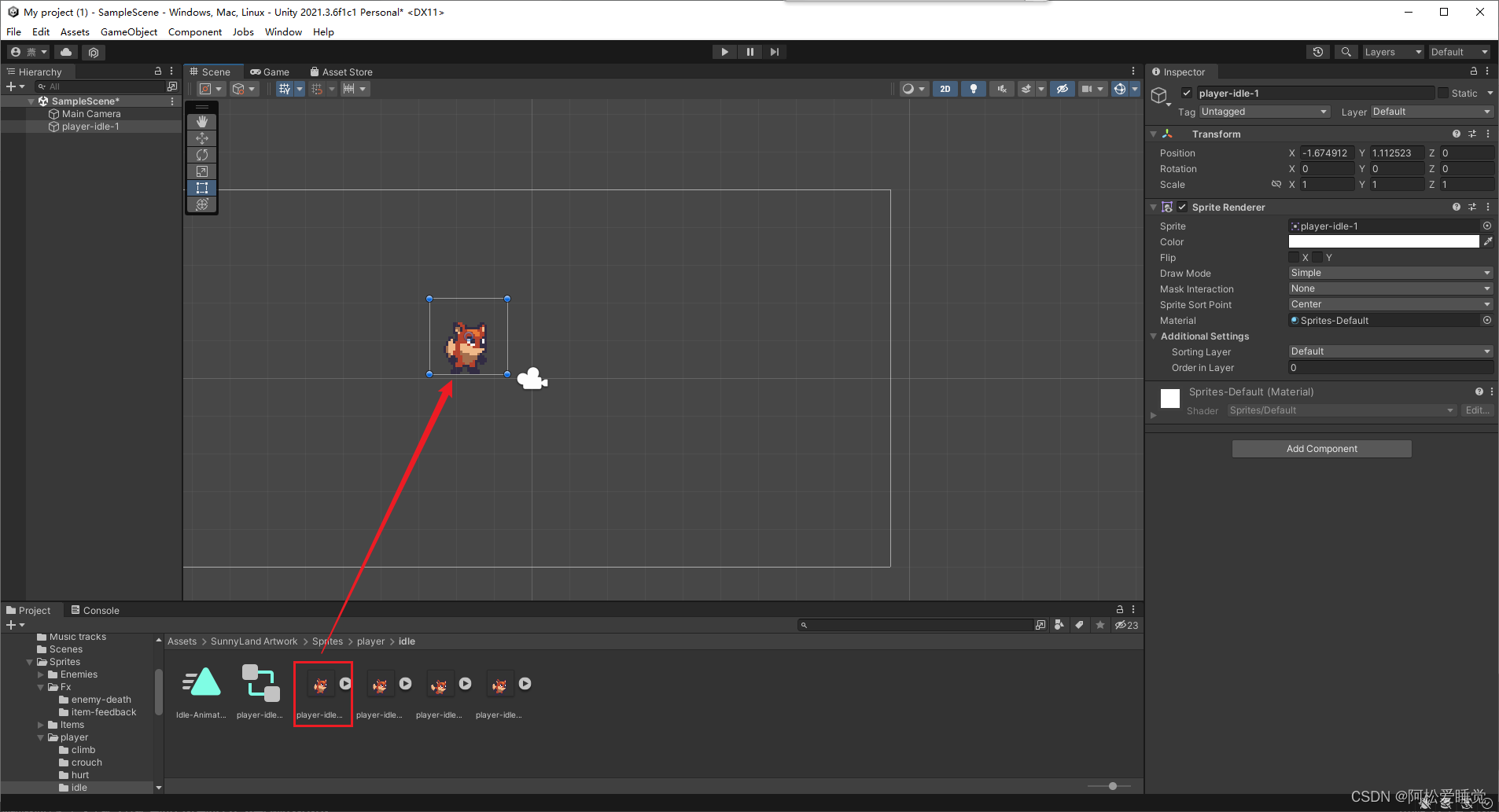Enable Flip X checkbox
1499x812 pixels.
tap(1294, 258)
